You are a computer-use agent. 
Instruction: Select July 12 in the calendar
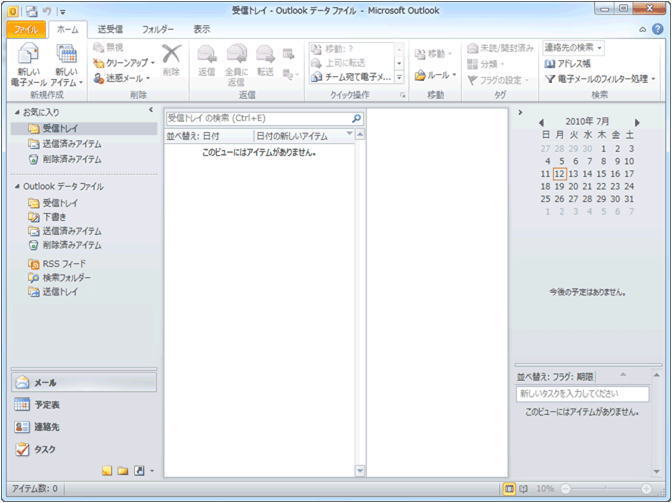tap(559, 174)
